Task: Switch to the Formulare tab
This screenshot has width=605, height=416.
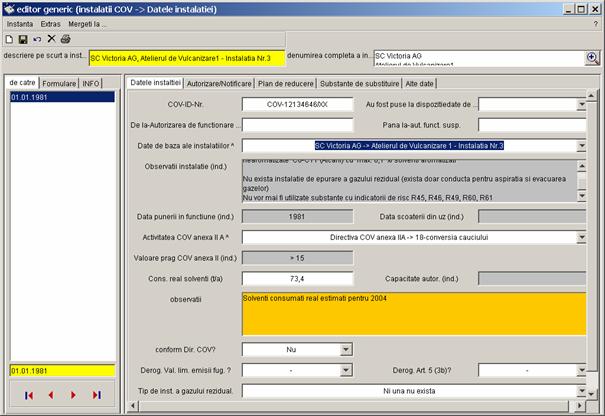Action: 59,82
